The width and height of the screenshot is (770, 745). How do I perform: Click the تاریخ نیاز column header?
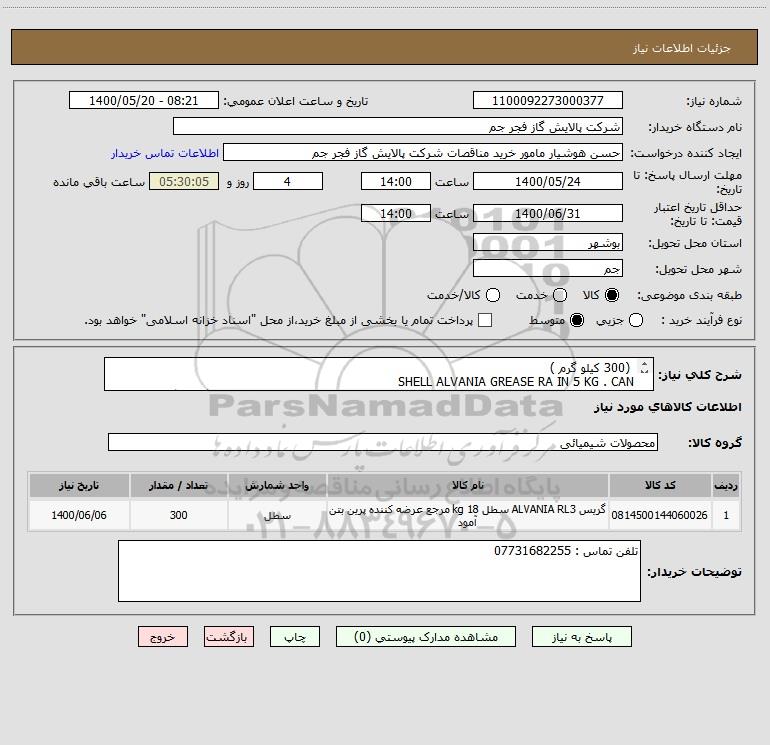[x=79, y=485]
